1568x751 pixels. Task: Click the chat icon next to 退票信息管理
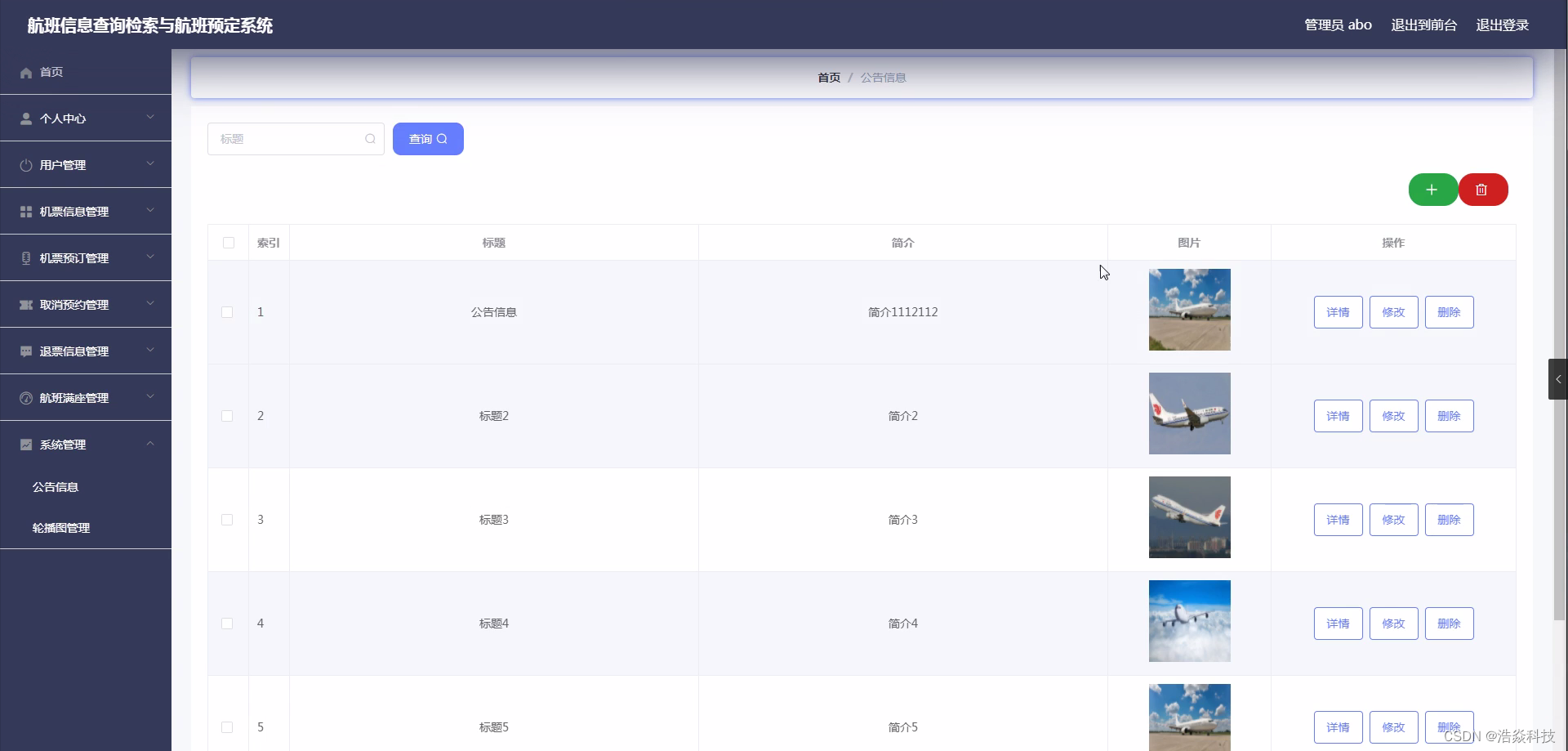coord(26,352)
